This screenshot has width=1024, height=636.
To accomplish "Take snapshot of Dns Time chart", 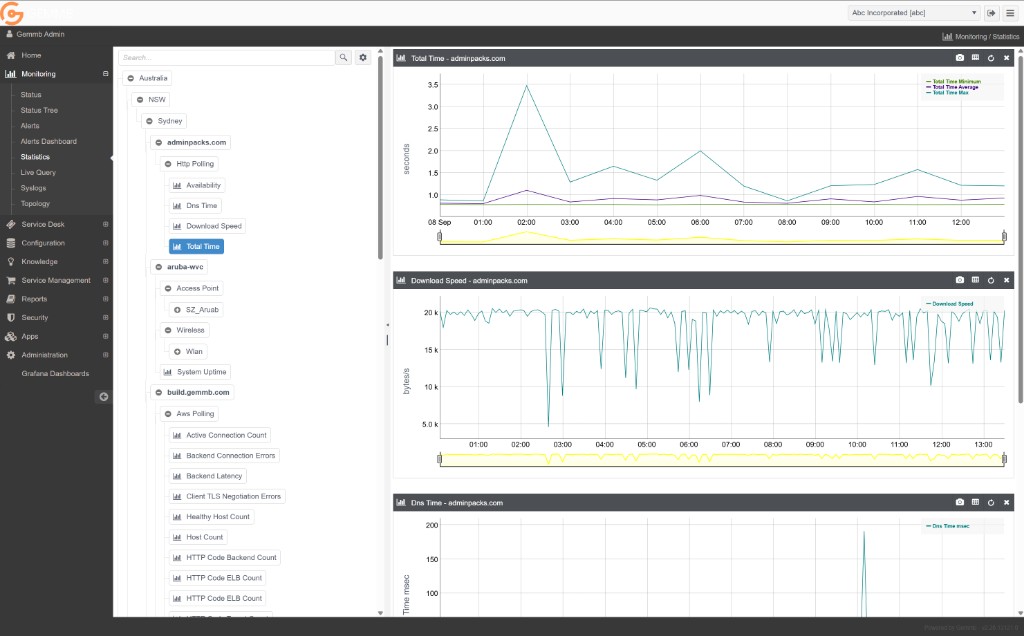I will tap(959, 502).
